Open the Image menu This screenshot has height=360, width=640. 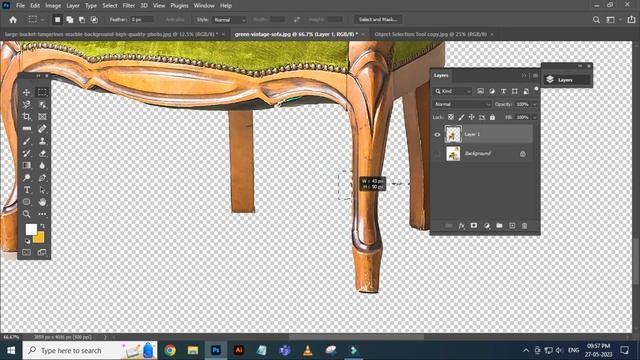[x=53, y=6]
